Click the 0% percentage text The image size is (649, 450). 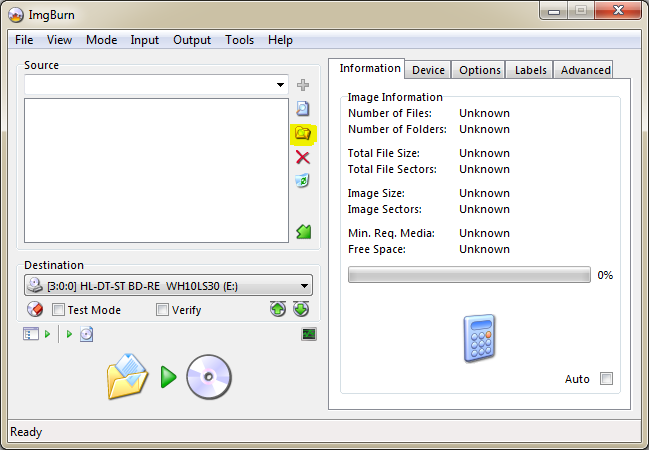coord(605,275)
